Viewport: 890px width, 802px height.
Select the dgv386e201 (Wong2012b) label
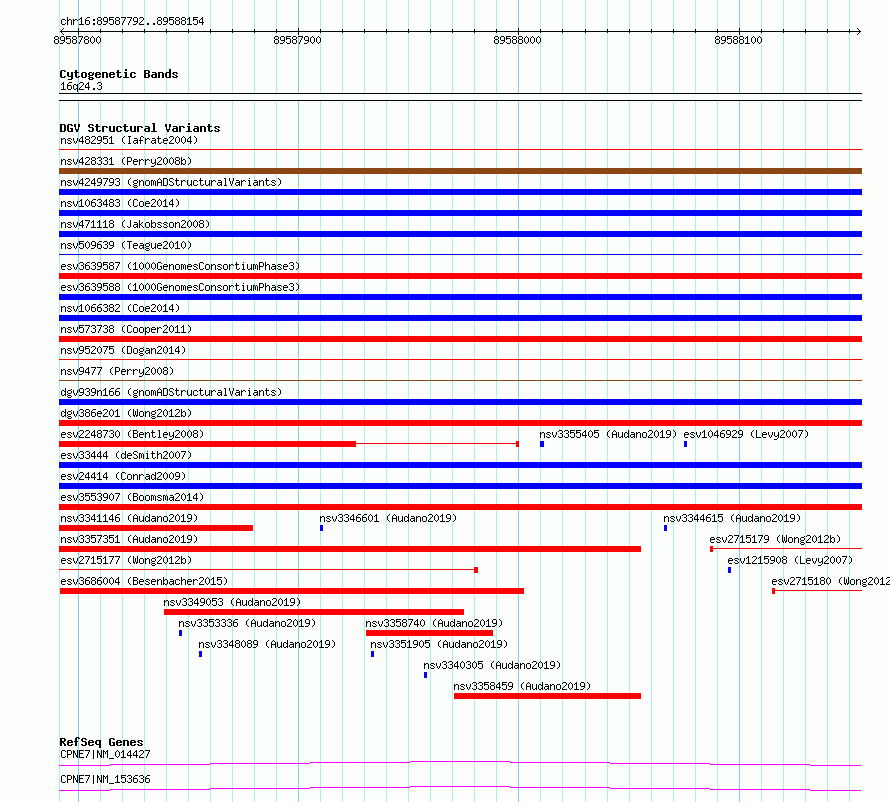[126, 413]
